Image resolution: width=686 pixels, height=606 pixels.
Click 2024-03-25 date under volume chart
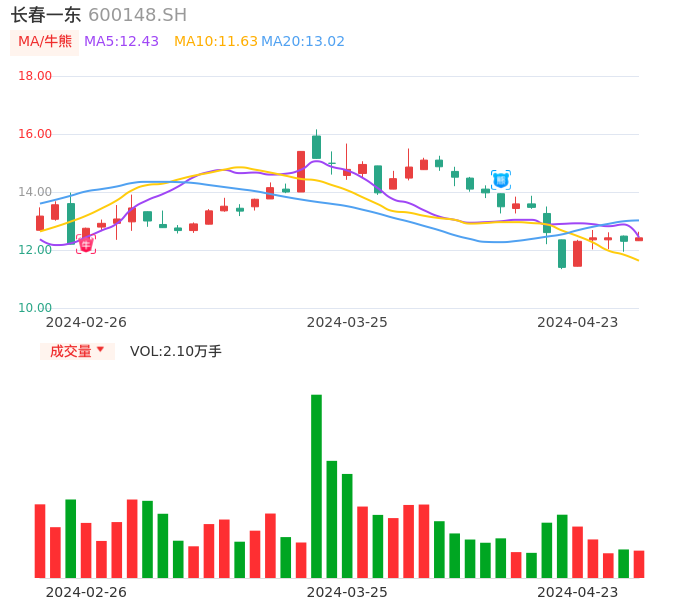tap(347, 592)
